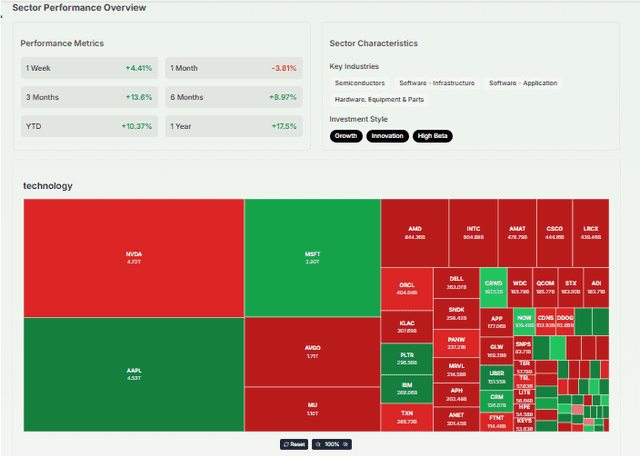Screen dimensions: 640x456
Task: Click the NOW tile
Action: [x=524, y=322]
